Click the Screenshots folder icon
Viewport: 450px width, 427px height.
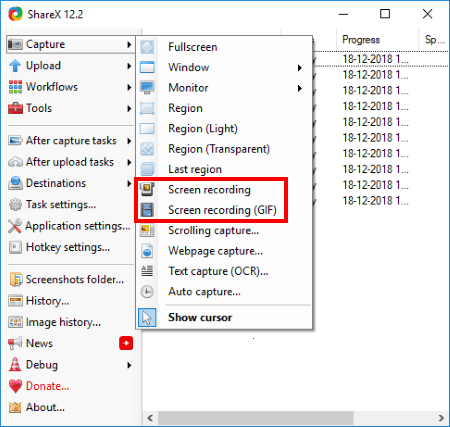15,279
